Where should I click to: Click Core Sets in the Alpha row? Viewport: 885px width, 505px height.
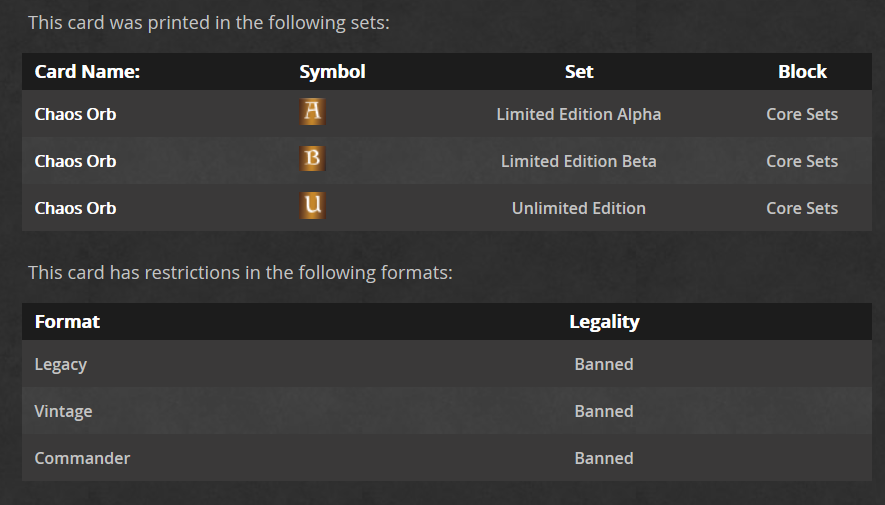802,114
